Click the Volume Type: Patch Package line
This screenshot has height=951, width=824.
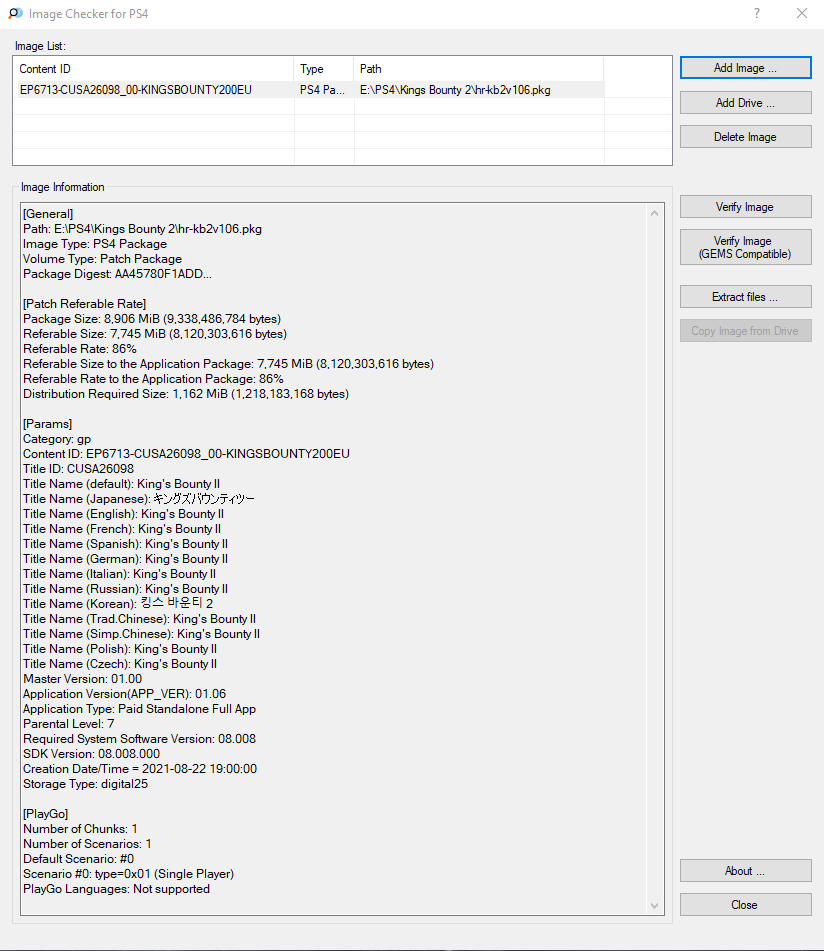[102, 258]
